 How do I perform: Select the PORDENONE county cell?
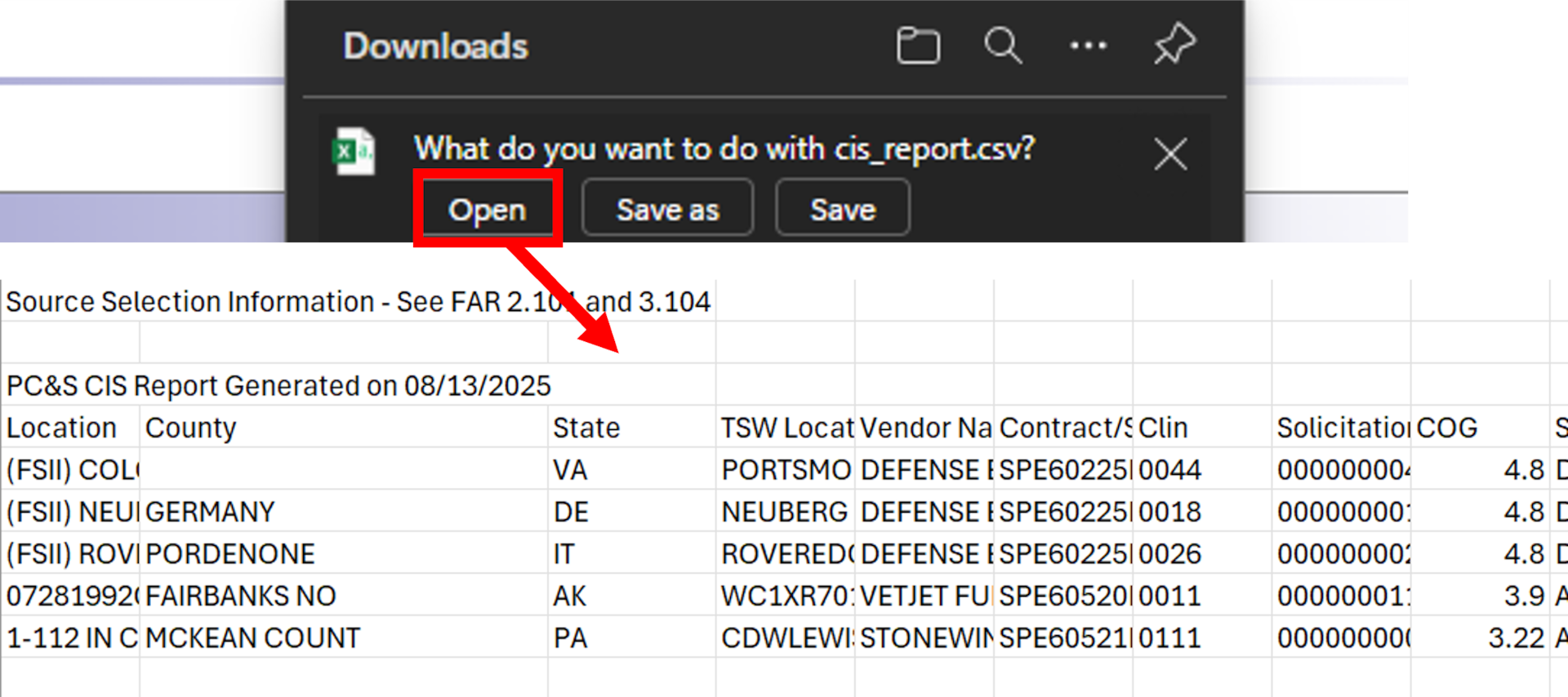(x=345, y=553)
